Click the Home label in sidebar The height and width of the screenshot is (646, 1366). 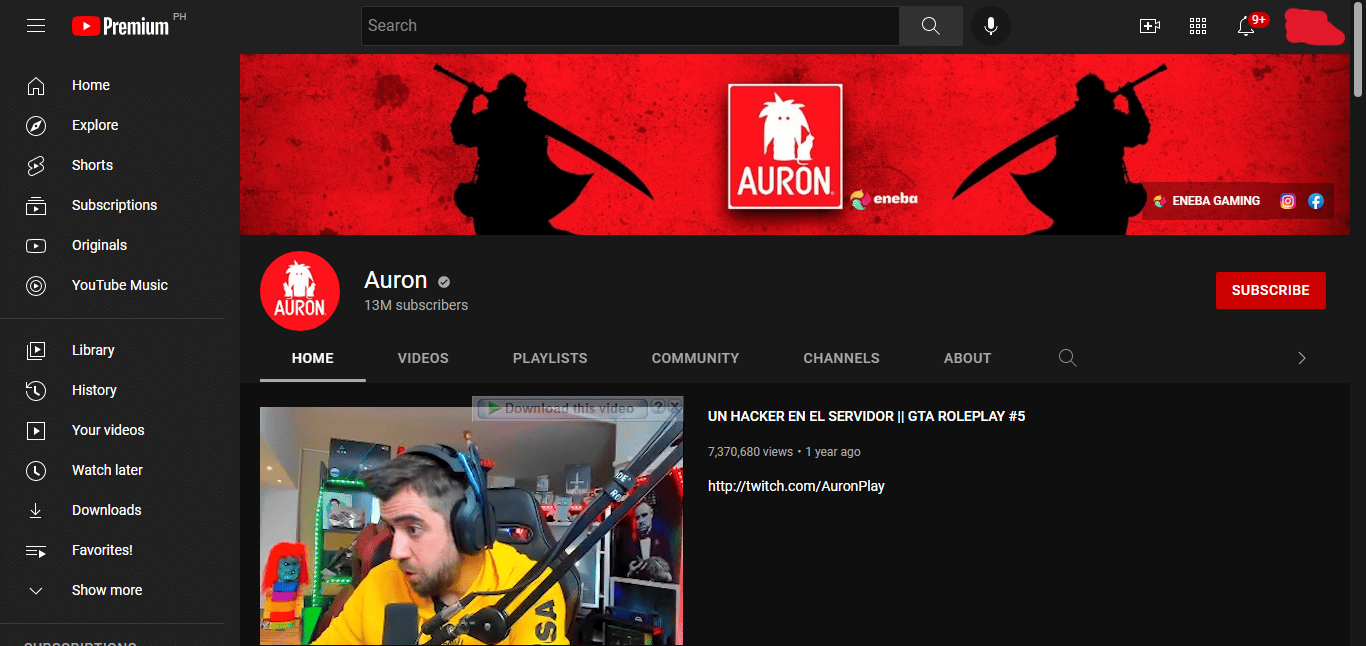pyautogui.click(x=91, y=86)
